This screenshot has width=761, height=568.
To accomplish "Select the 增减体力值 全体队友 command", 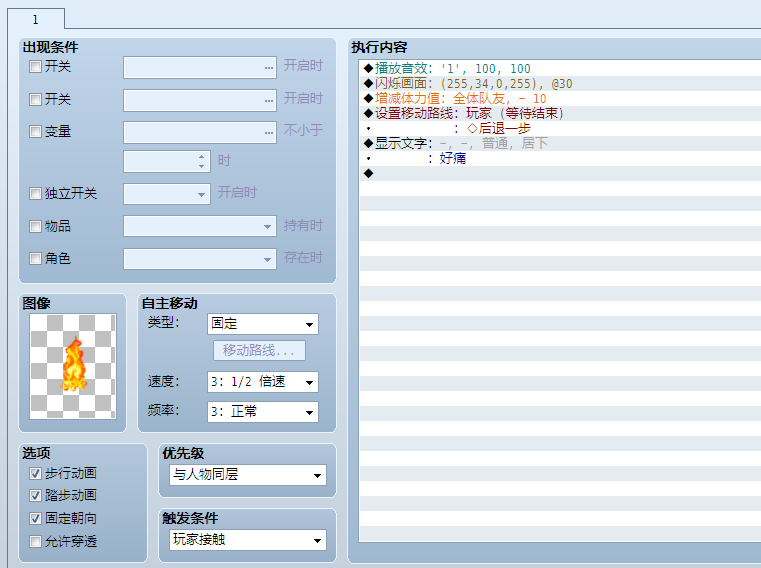I will 560,99.
